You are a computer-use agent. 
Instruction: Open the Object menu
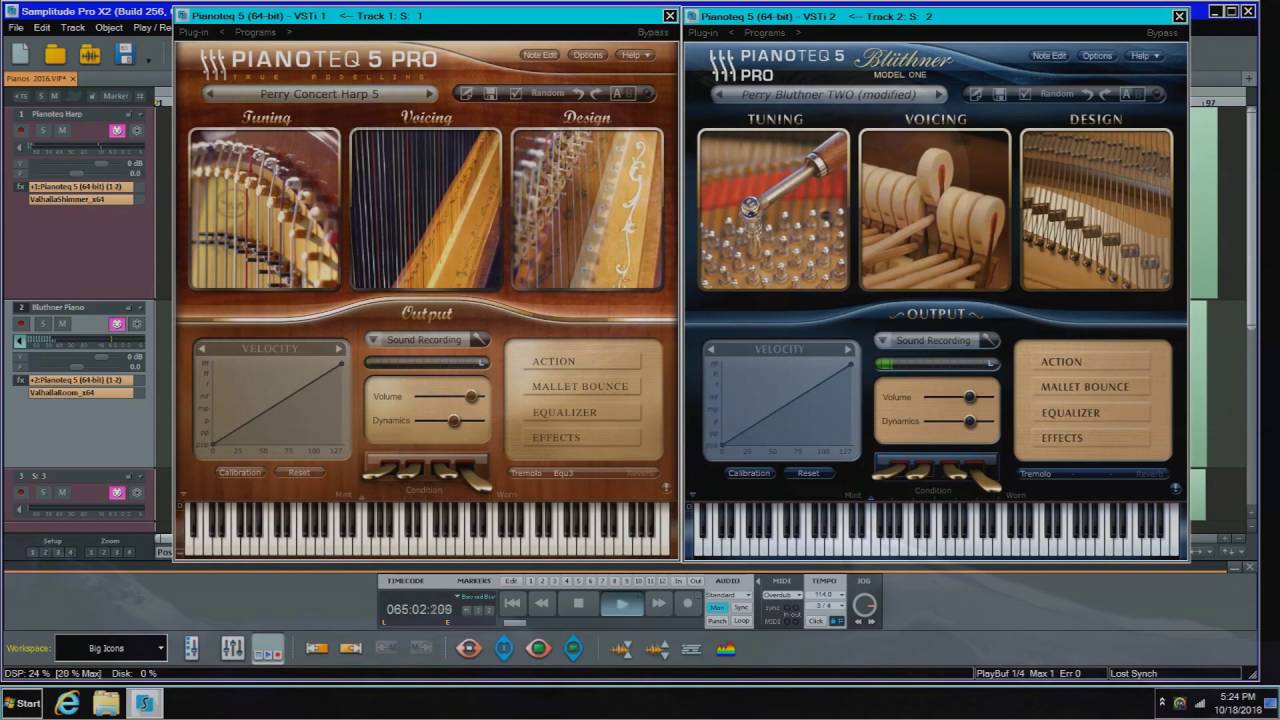tap(109, 28)
